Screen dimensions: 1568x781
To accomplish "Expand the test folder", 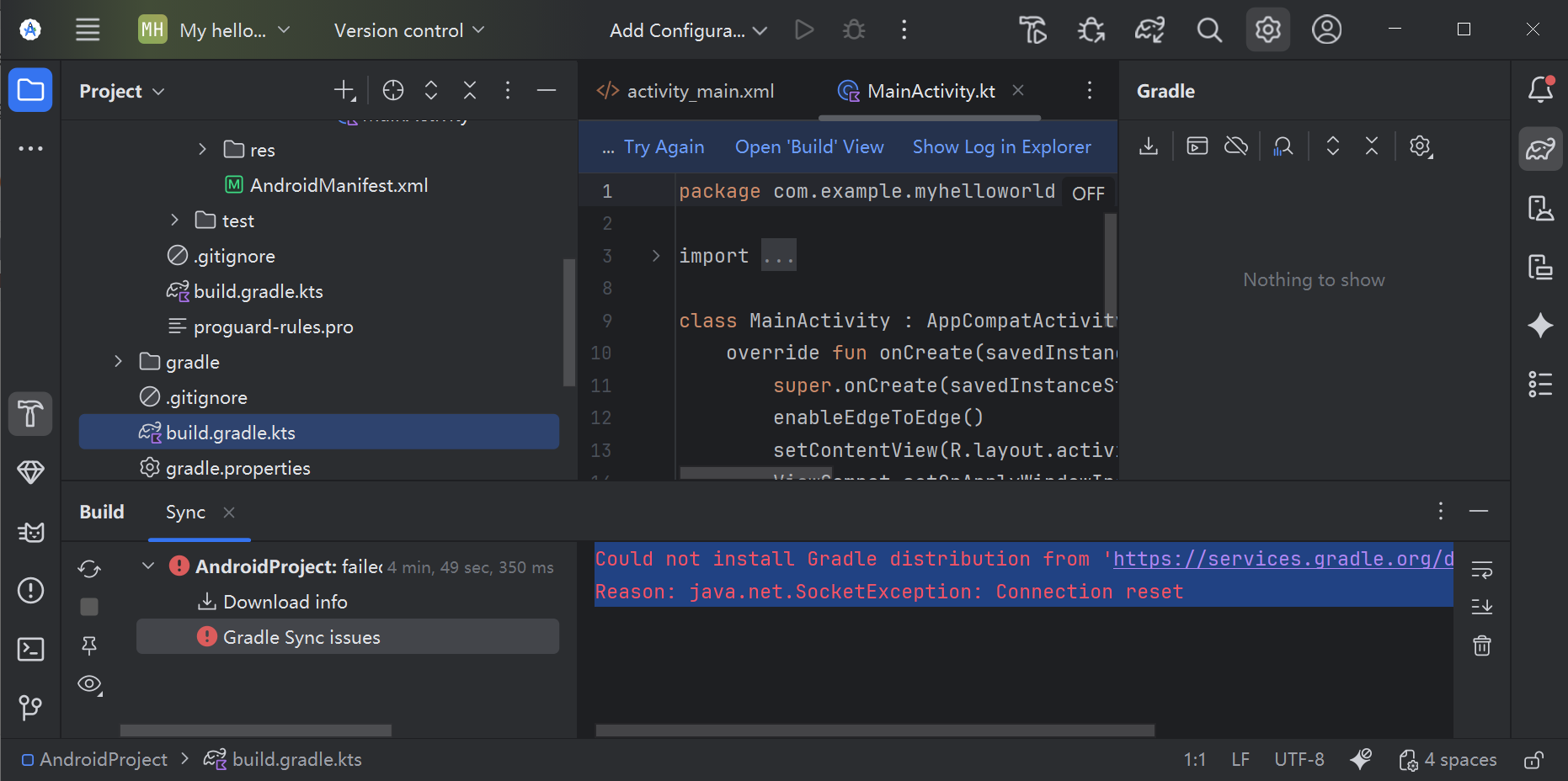I will [174, 220].
